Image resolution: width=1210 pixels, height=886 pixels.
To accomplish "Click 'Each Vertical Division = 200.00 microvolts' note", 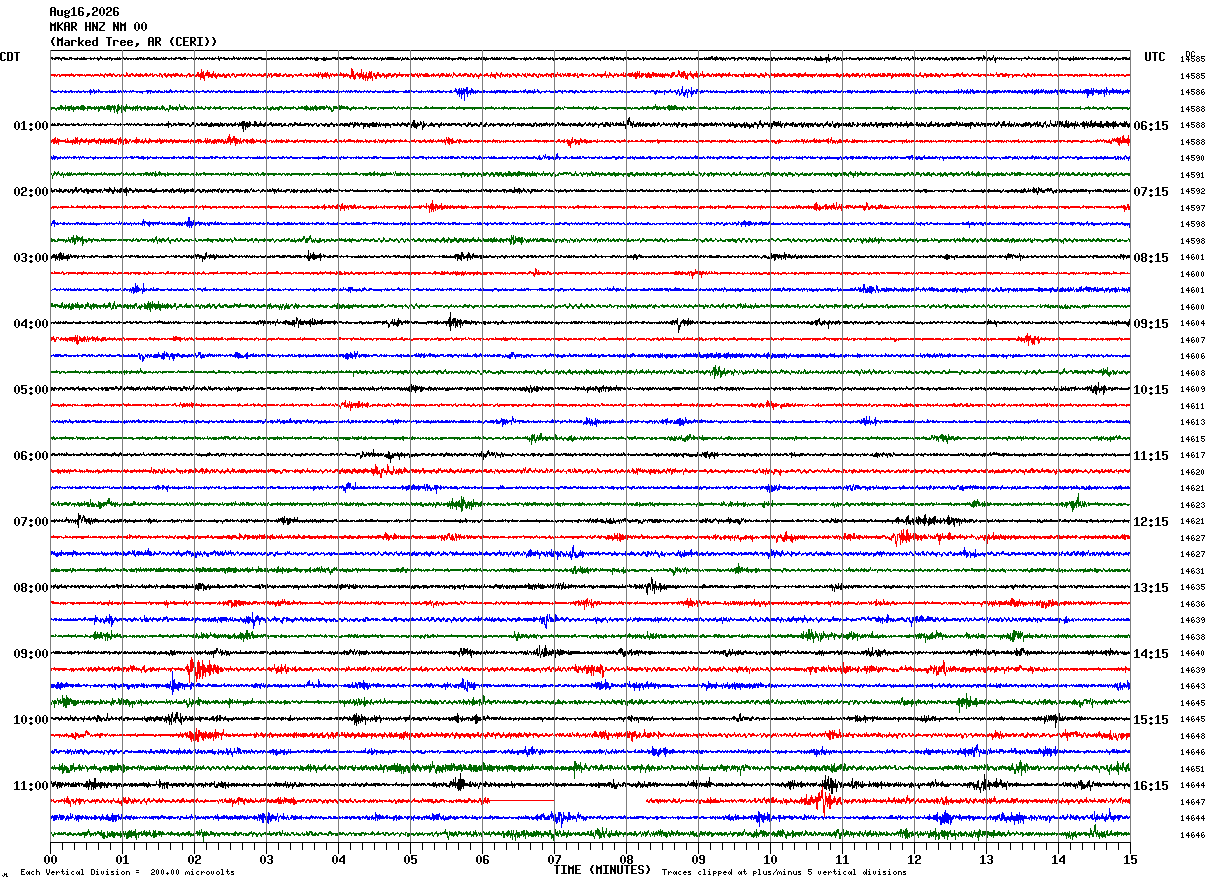I will tap(127, 873).
